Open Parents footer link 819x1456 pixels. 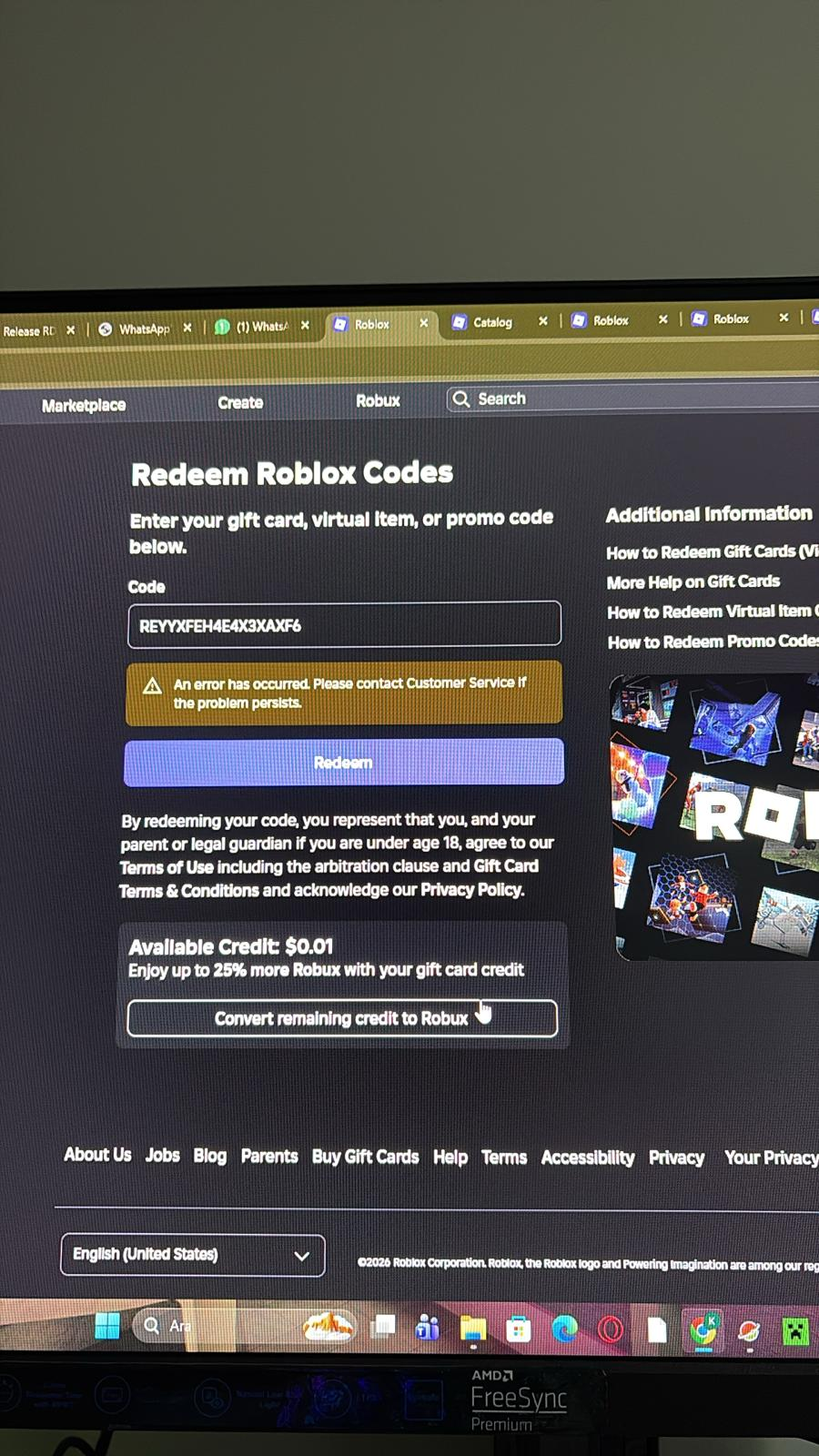coord(269,1157)
